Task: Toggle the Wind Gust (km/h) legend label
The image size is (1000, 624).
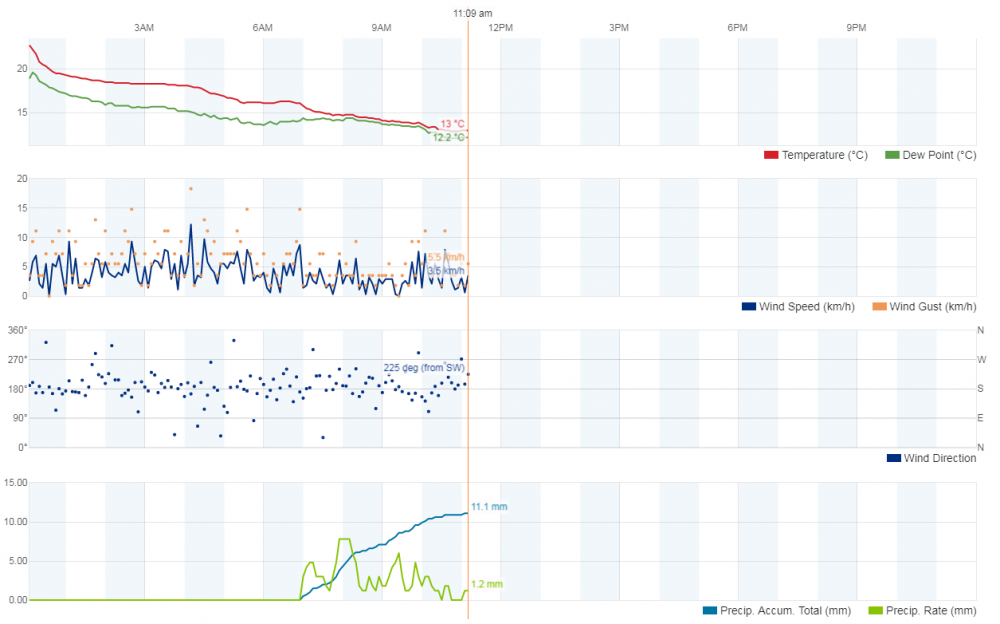Action: coord(932,306)
